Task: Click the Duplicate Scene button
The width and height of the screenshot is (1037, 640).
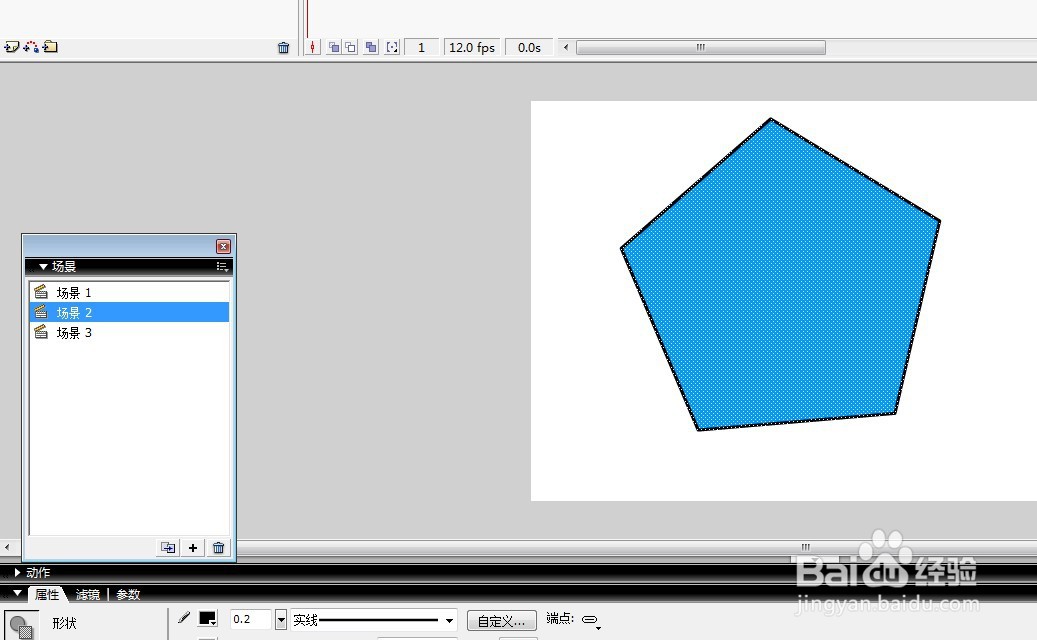Action: tap(168, 547)
